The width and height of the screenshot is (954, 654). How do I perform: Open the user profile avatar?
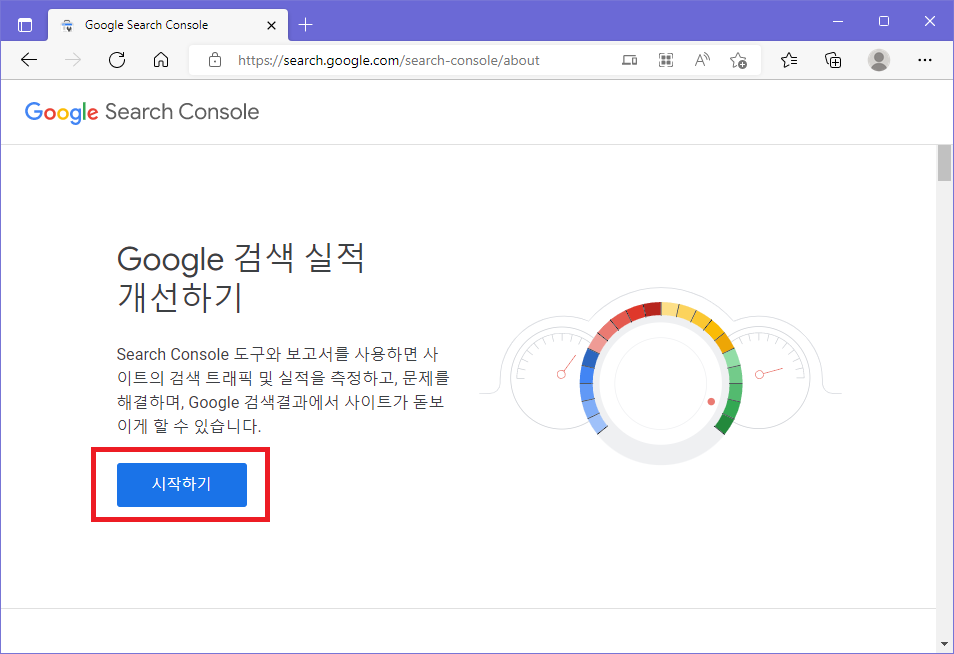point(879,60)
